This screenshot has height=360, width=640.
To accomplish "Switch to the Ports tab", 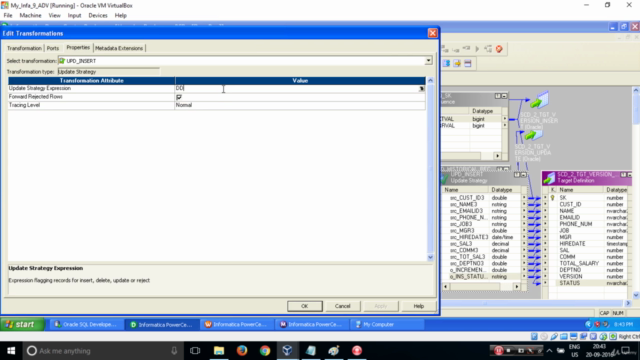I will [53, 48].
